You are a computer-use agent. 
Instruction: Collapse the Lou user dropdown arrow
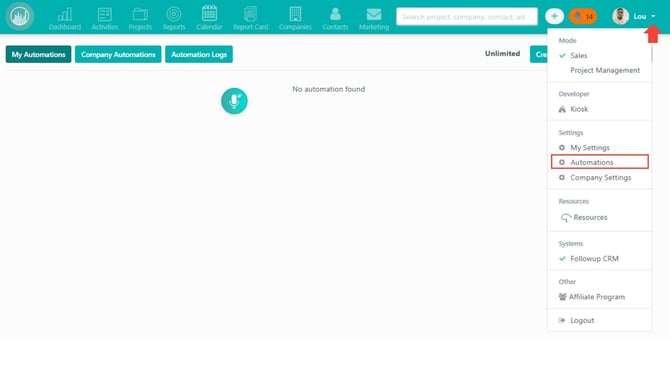[653, 16]
